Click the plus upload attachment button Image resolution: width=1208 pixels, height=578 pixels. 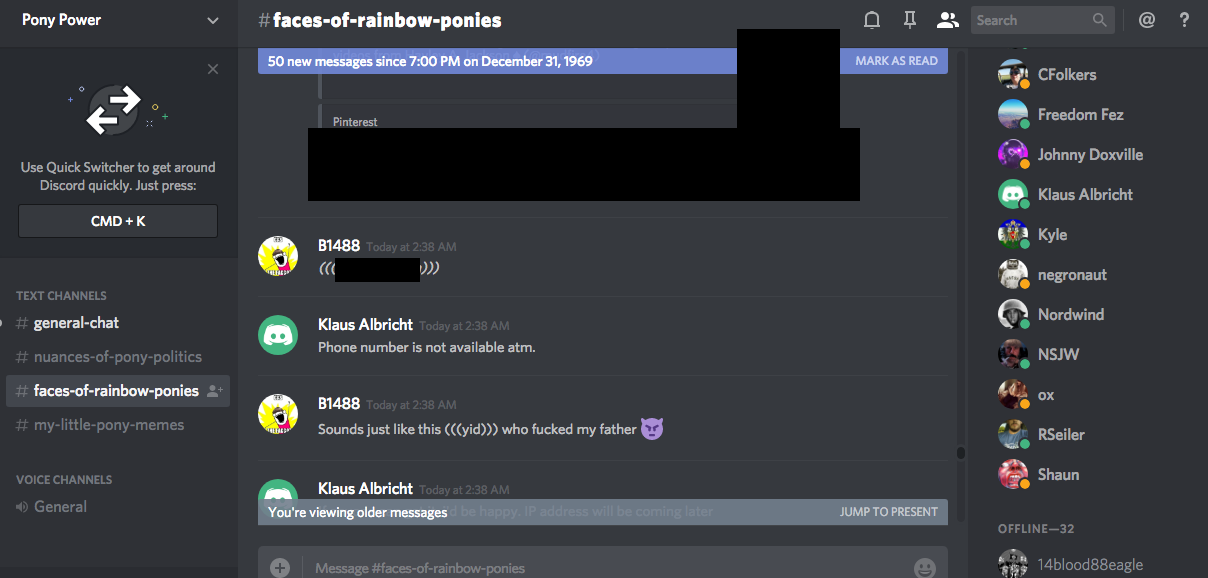click(280, 568)
